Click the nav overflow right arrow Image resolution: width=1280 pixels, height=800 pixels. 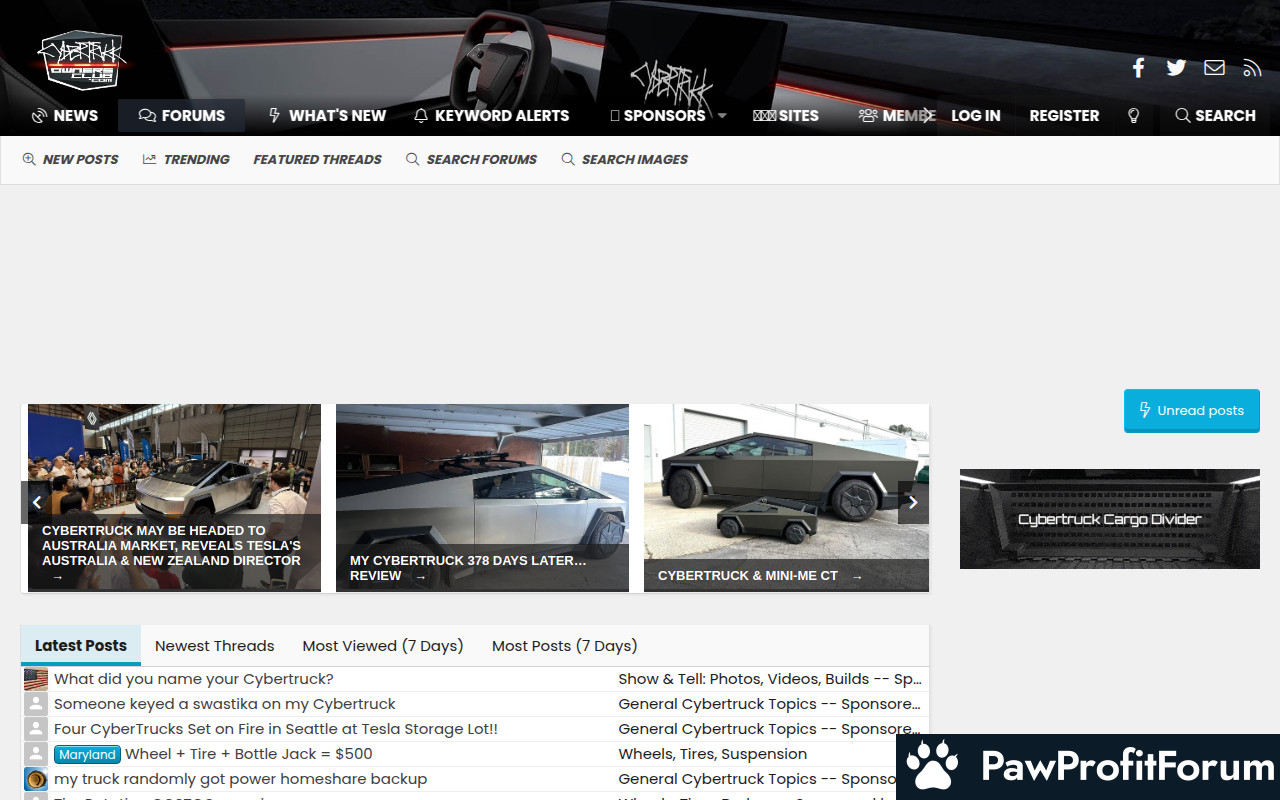pyautogui.click(x=928, y=116)
